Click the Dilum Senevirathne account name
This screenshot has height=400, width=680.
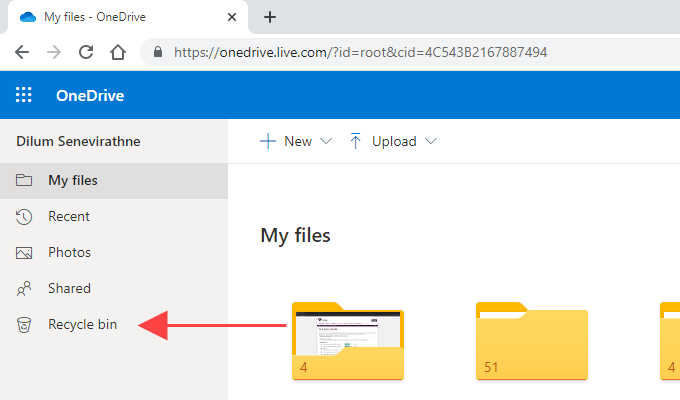point(78,141)
